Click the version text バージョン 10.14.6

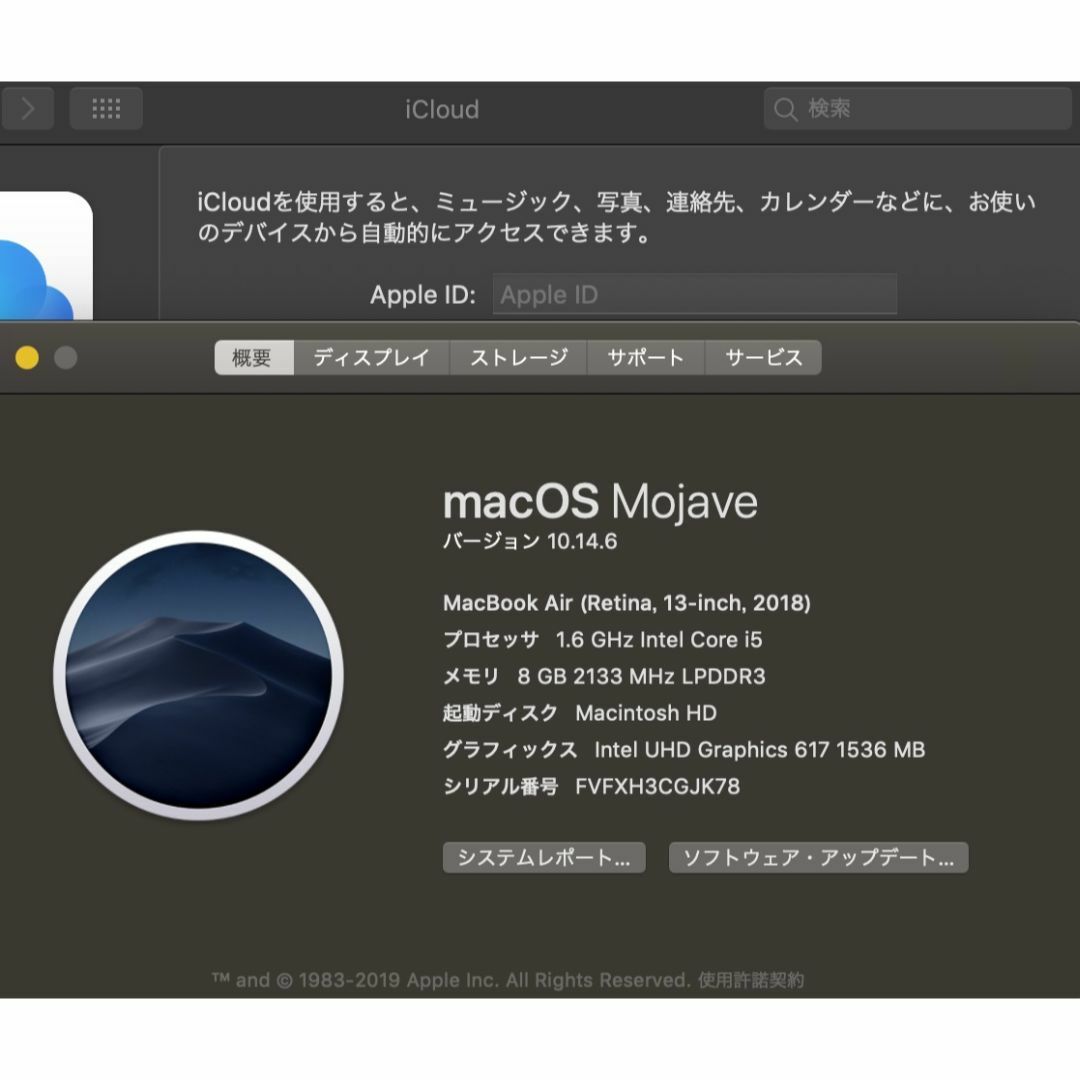pyautogui.click(x=530, y=541)
